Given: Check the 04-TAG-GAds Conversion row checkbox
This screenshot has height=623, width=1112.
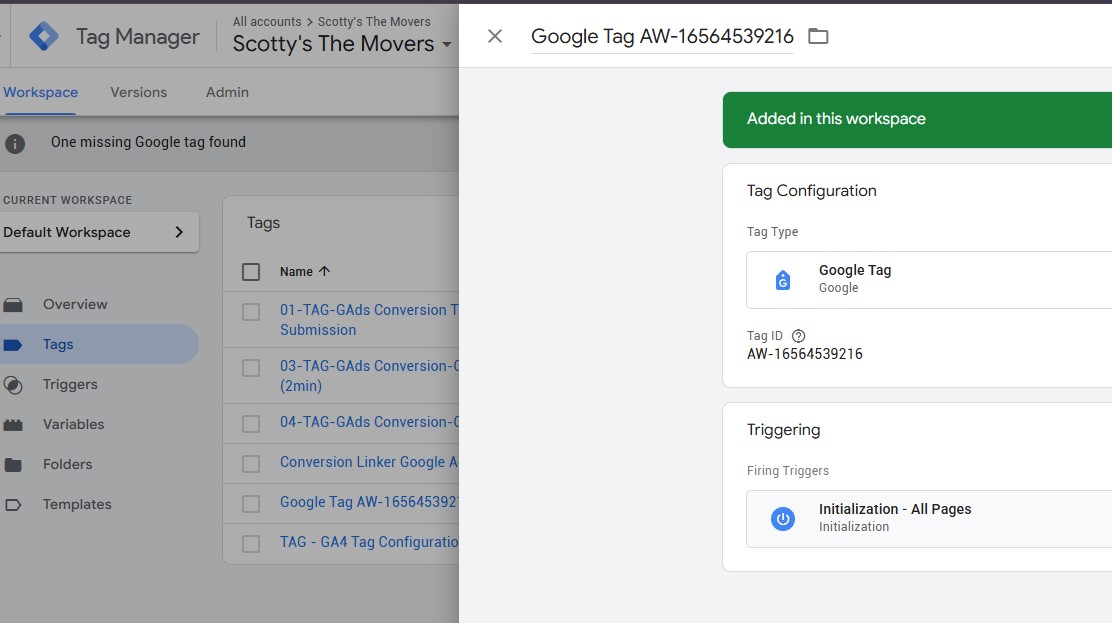Looking at the screenshot, I should click(251, 424).
